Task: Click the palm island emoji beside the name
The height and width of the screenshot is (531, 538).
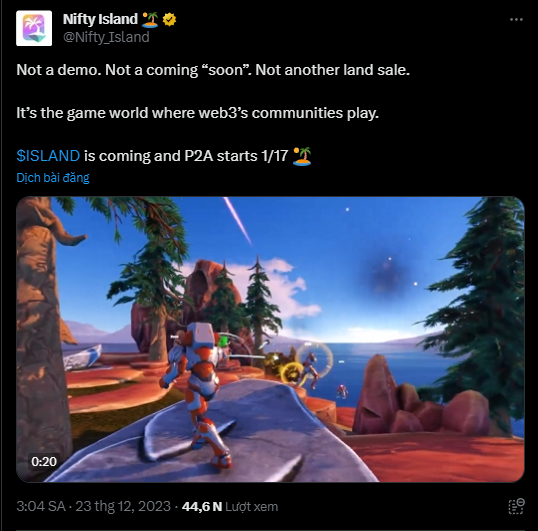Action: [150, 20]
